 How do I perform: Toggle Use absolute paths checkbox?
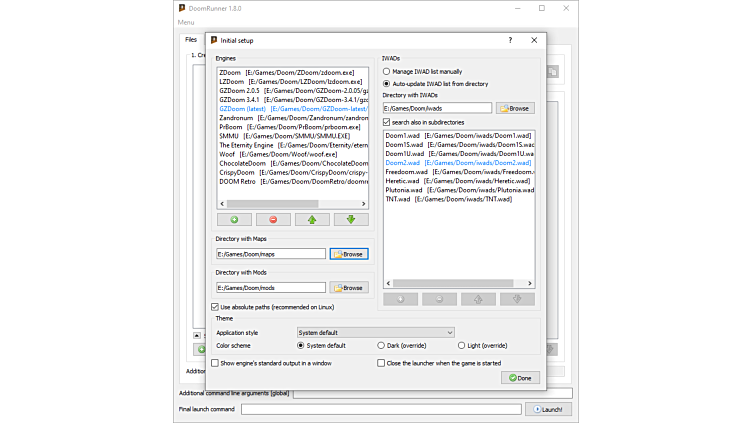click(215, 306)
